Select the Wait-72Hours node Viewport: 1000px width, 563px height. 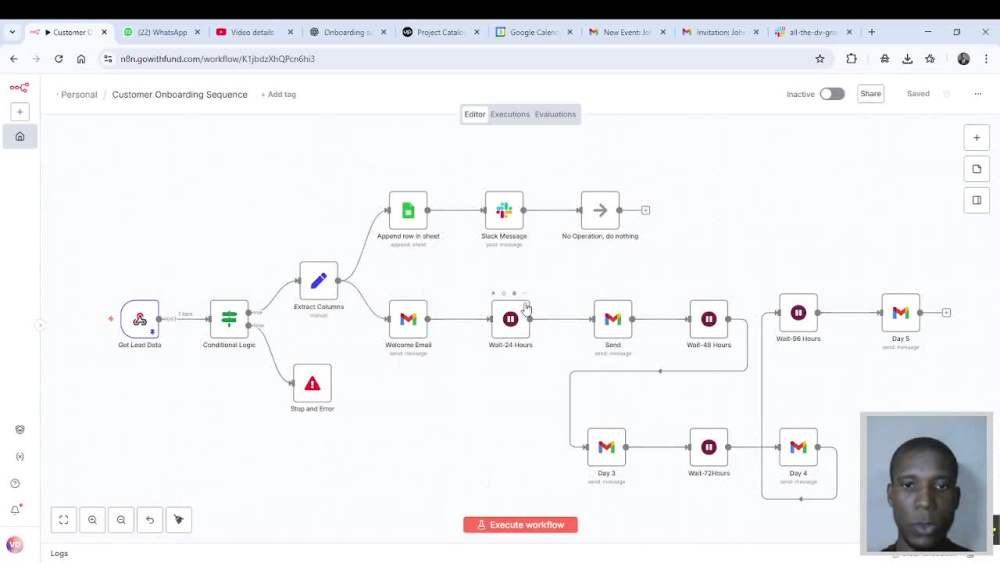(709, 447)
